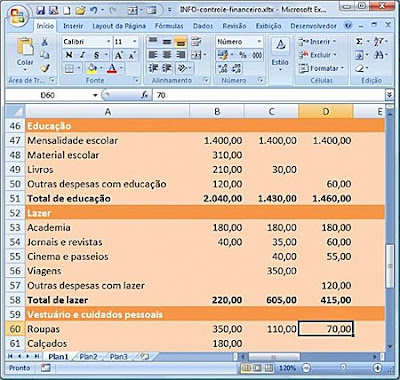Toggle Italic formatting button

tap(82, 55)
